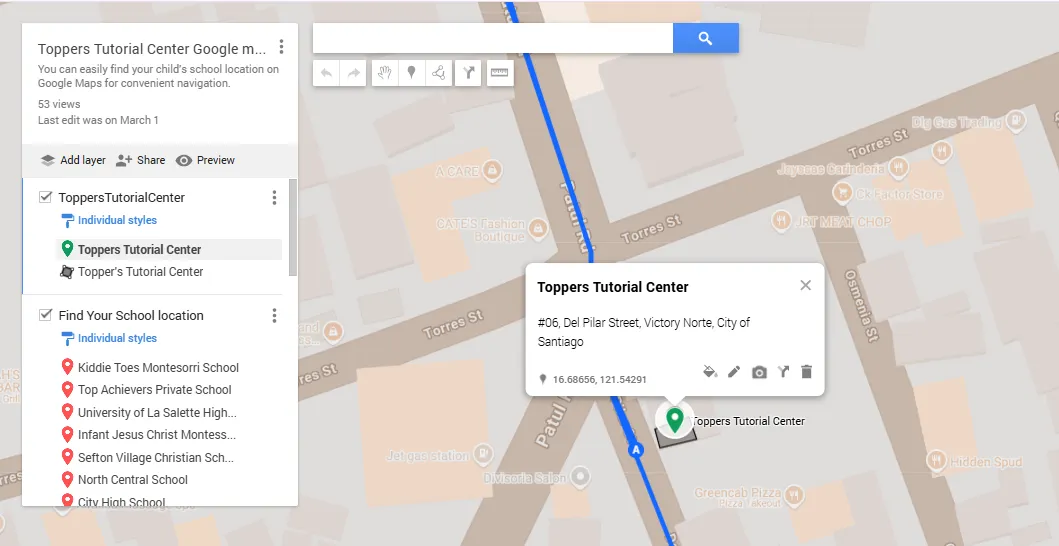Click Dig Gas Trading gas icon
1059x546 pixels.
pyautogui.click(x=1016, y=121)
